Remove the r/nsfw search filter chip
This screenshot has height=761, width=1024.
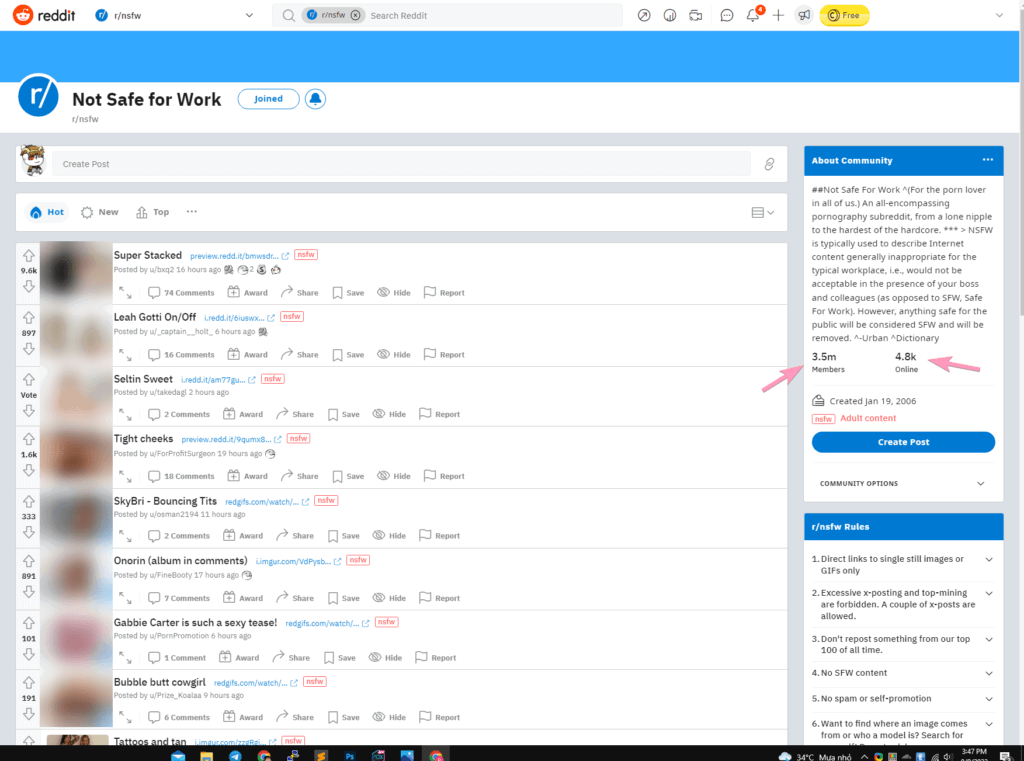[x=355, y=15]
